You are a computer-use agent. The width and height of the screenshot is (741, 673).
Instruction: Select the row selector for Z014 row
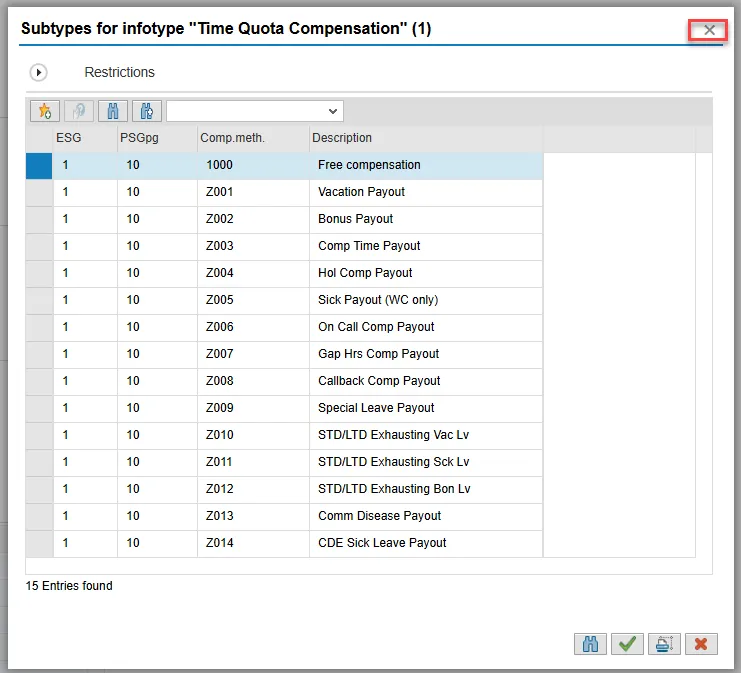click(39, 543)
